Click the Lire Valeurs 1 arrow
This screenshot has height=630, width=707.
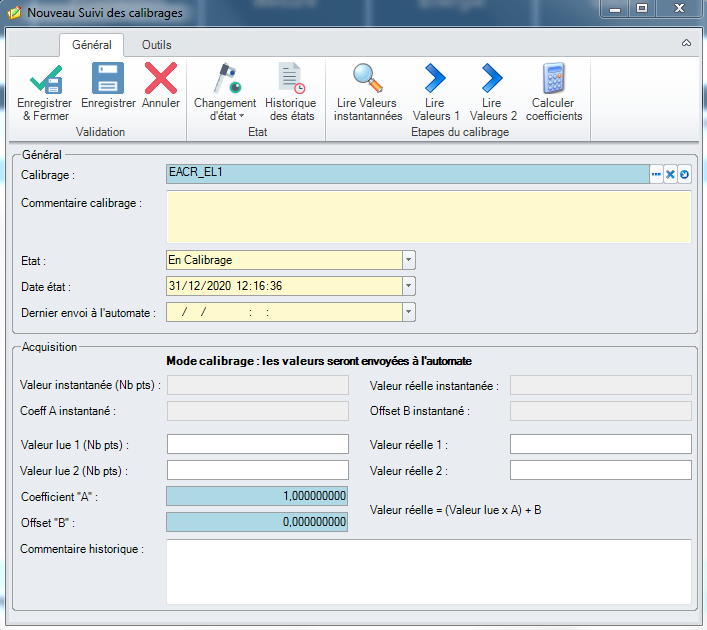(436, 80)
